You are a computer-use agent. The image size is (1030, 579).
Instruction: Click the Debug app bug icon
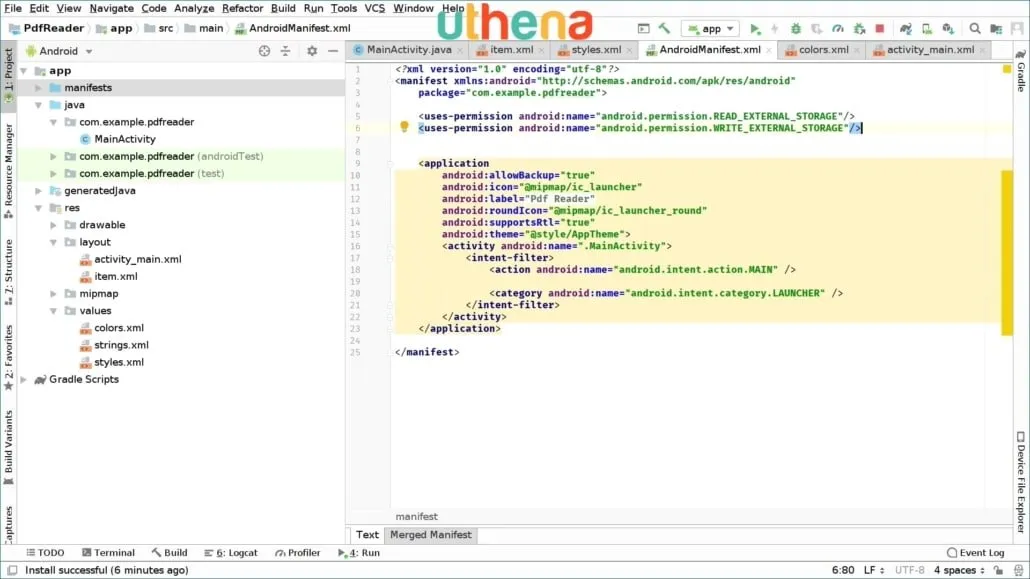coord(795,28)
